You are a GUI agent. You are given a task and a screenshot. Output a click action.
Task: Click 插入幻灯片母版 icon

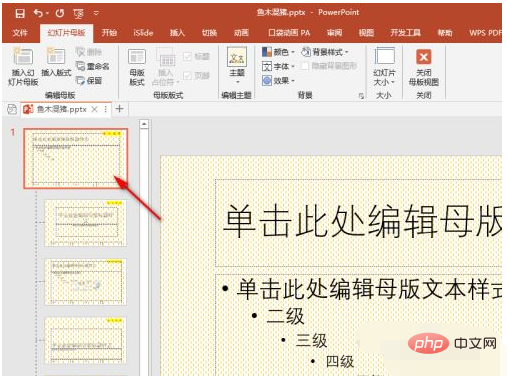click(x=23, y=67)
